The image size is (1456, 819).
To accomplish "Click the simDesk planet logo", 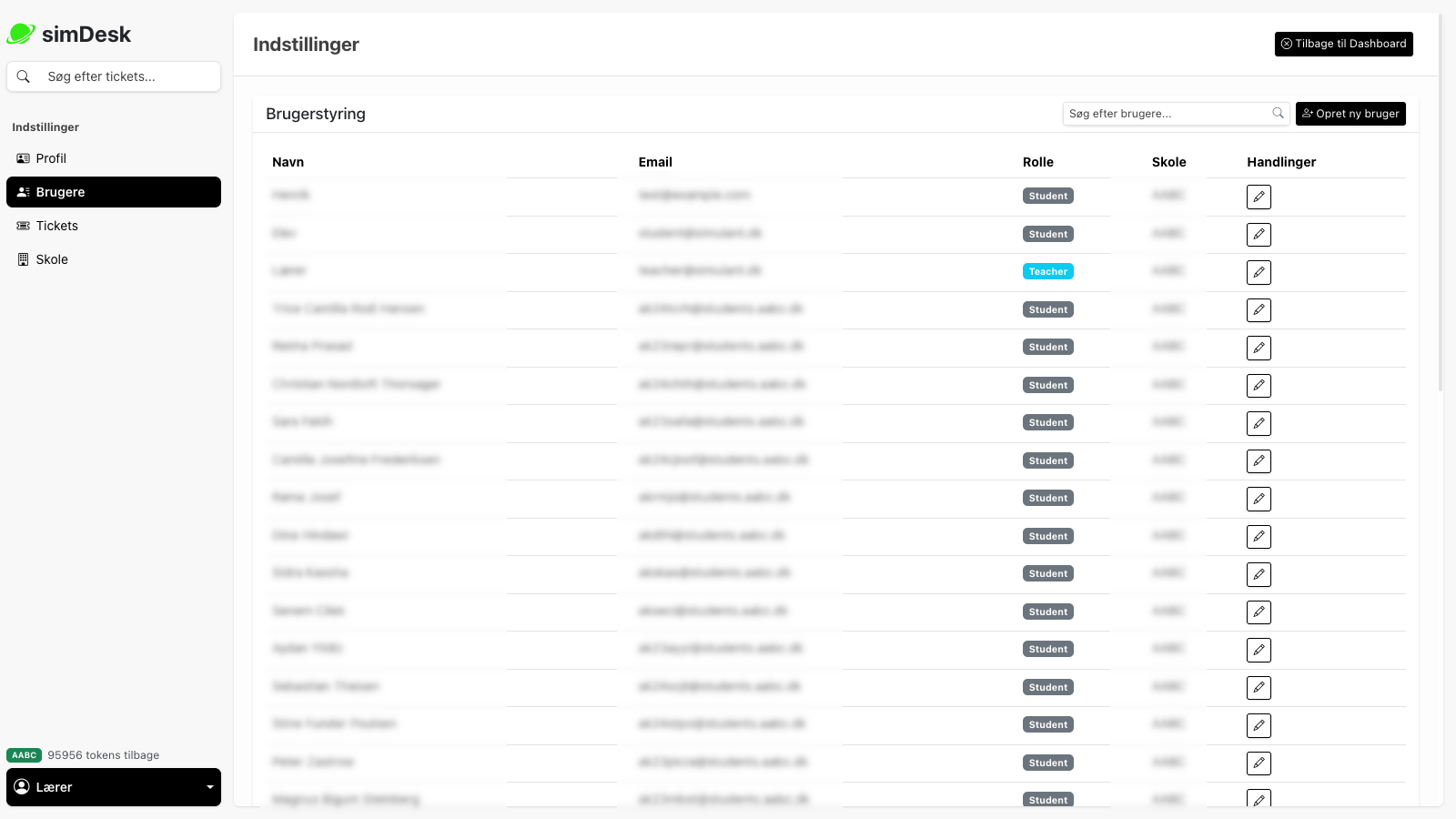I will pos(21,35).
